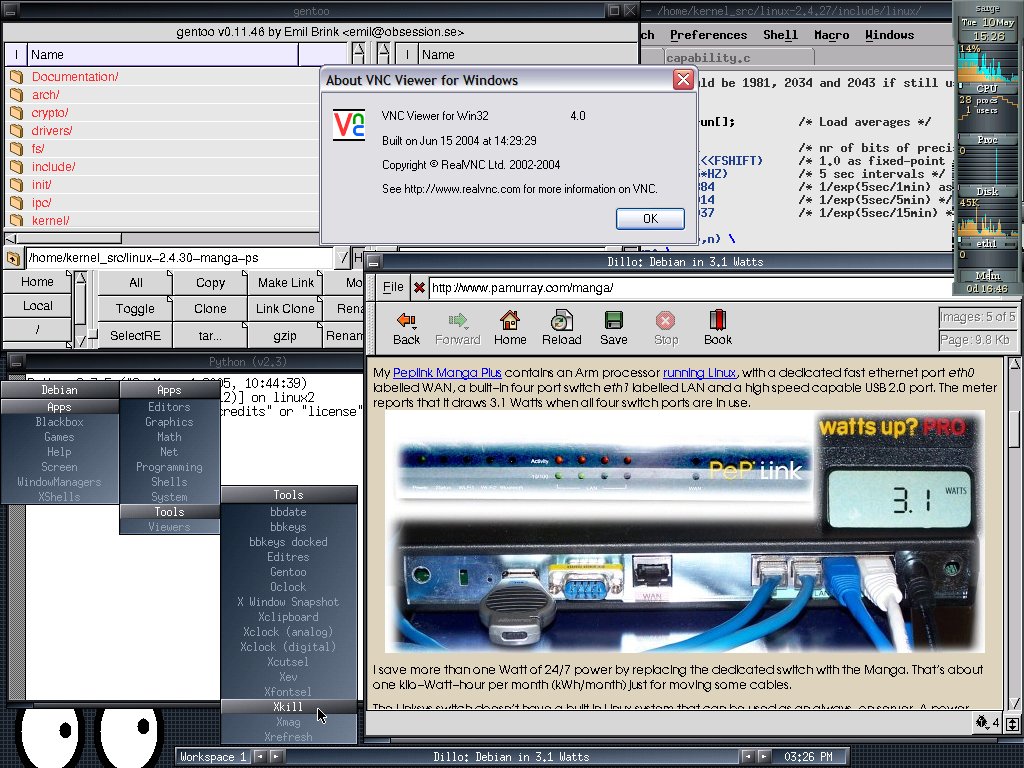This screenshot has height=768, width=1024.
Task: Click the Make Link button in gentoo
Action: (285, 283)
